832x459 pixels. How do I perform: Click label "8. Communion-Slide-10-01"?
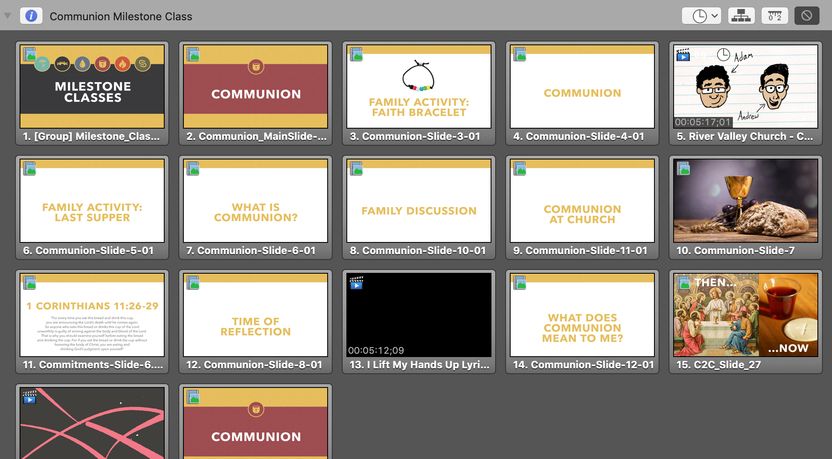418,250
